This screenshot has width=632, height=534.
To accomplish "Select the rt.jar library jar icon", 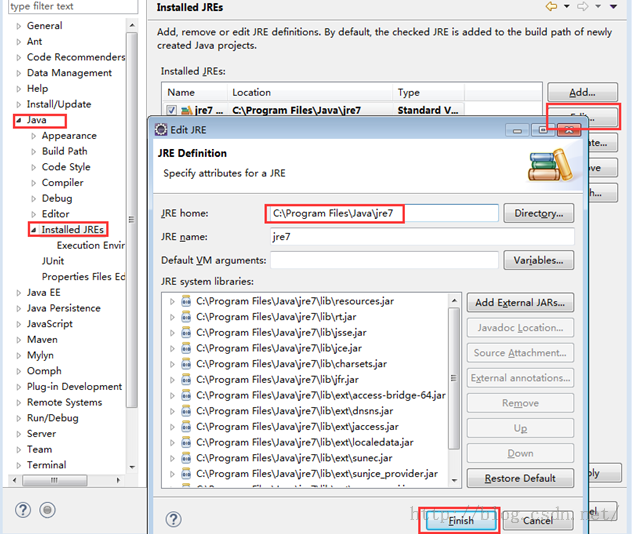I will point(187,317).
